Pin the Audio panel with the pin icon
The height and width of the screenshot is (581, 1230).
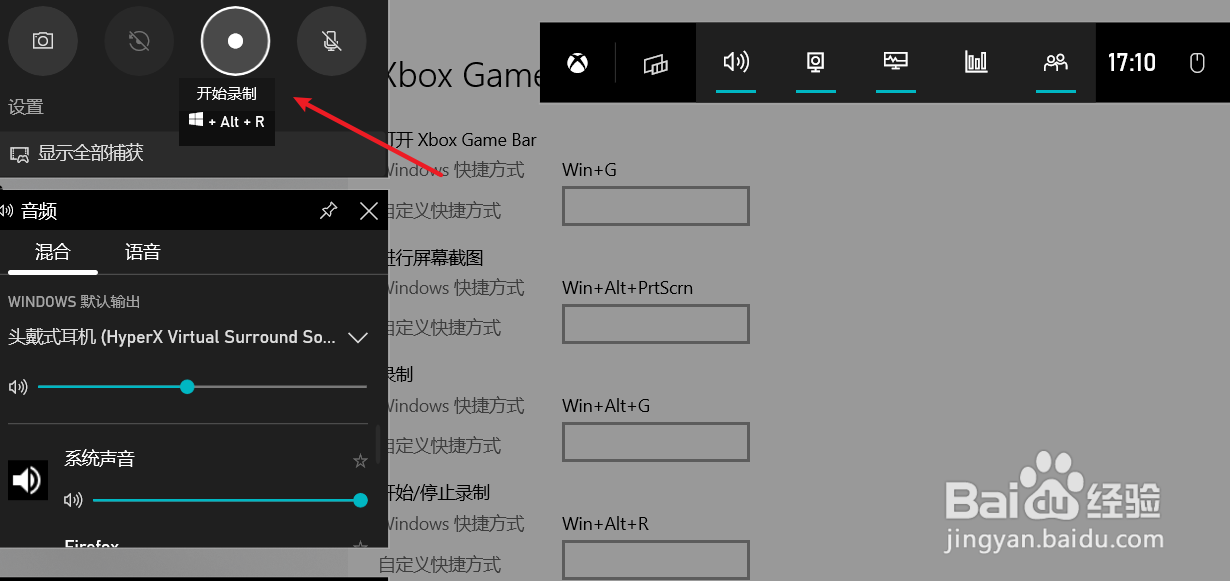point(328,211)
